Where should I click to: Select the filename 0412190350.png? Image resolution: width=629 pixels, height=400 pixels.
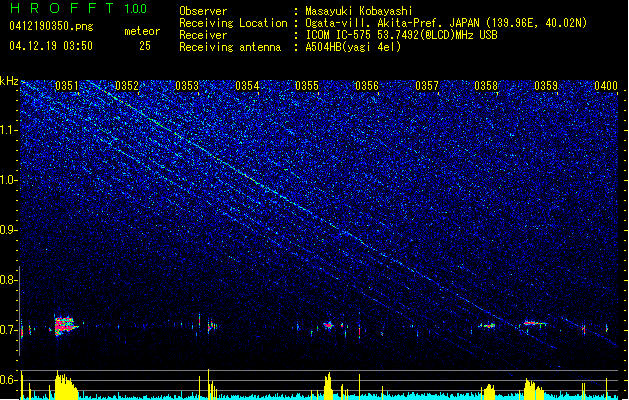[x=51, y=26]
